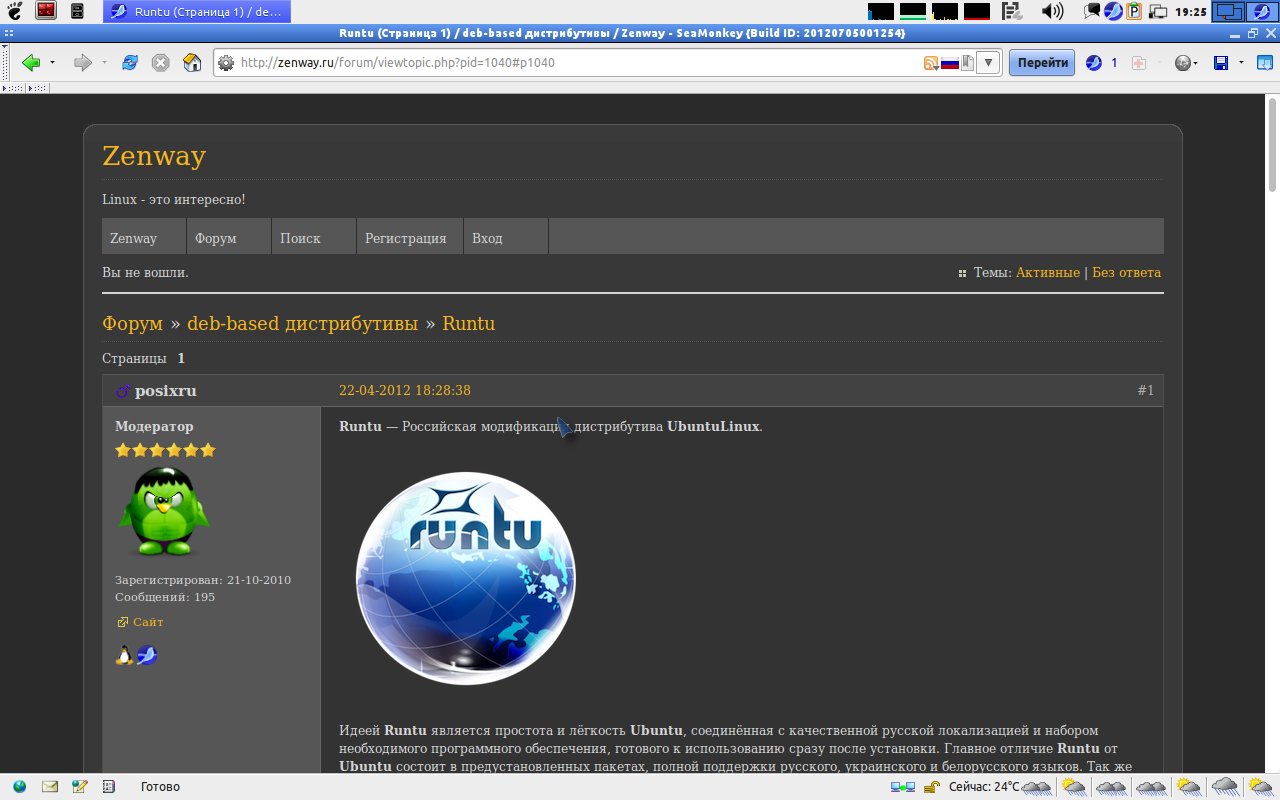Click the online/offline network icon in the status bar
Screen dimensions: 1280x800
tap(902, 787)
